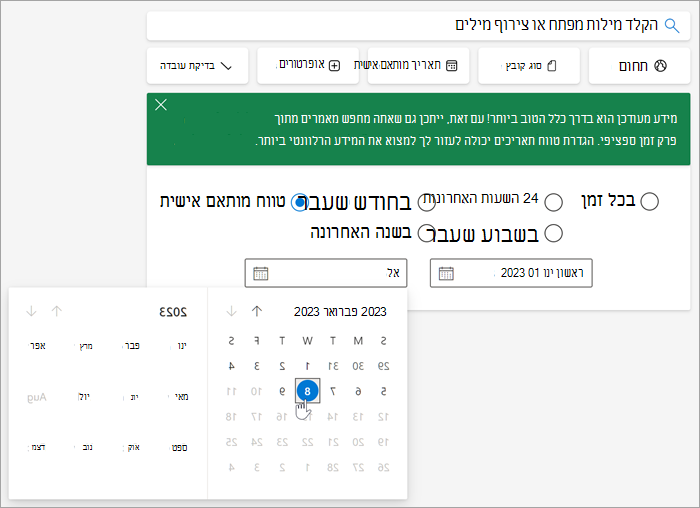Pick day 7 in the calendar grid
Viewport: 700px width, 508px height.
pyautogui.click(x=333, y=391)
